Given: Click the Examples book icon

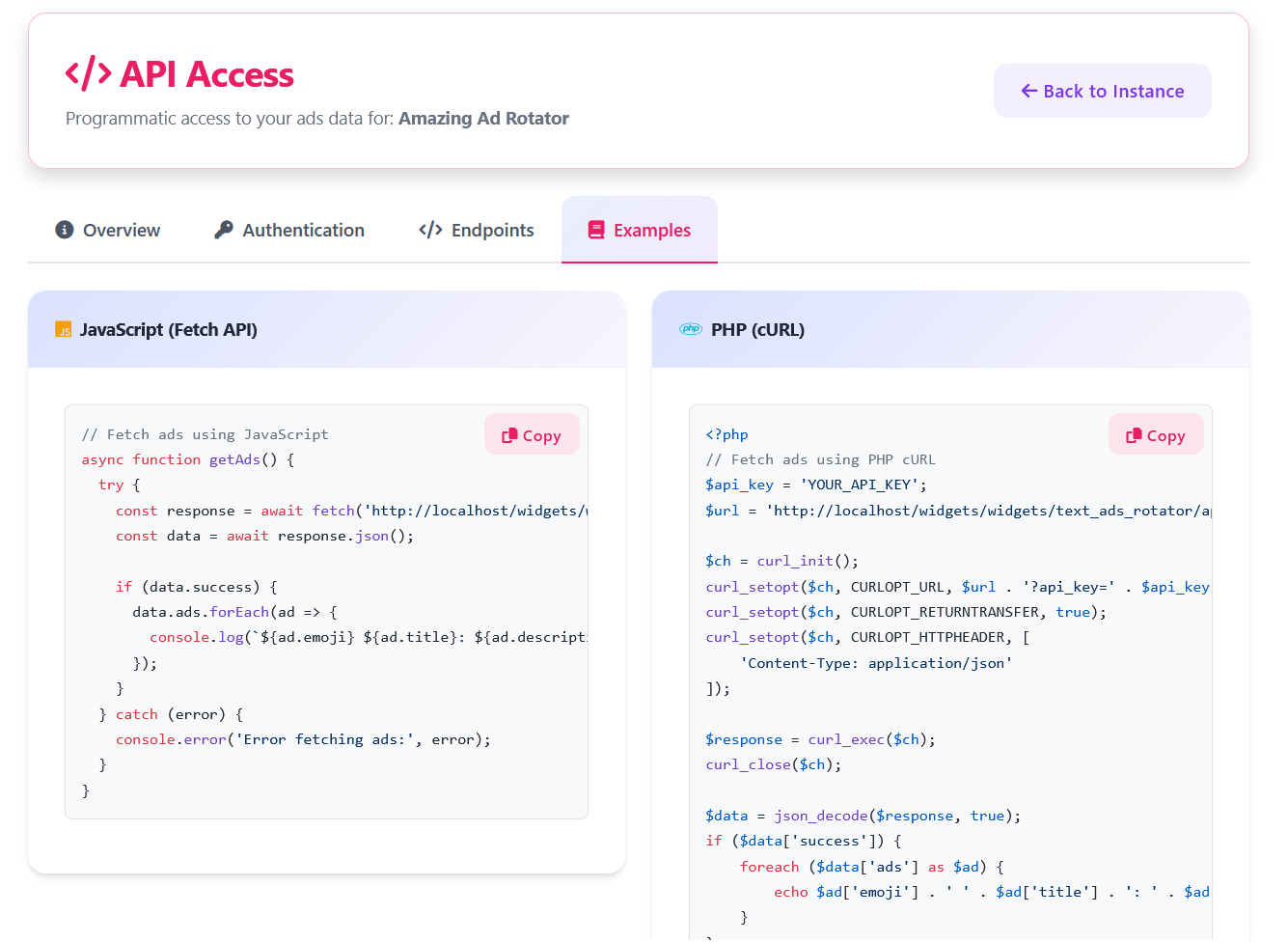Looking at the screenshot, I should coord(596,230).
